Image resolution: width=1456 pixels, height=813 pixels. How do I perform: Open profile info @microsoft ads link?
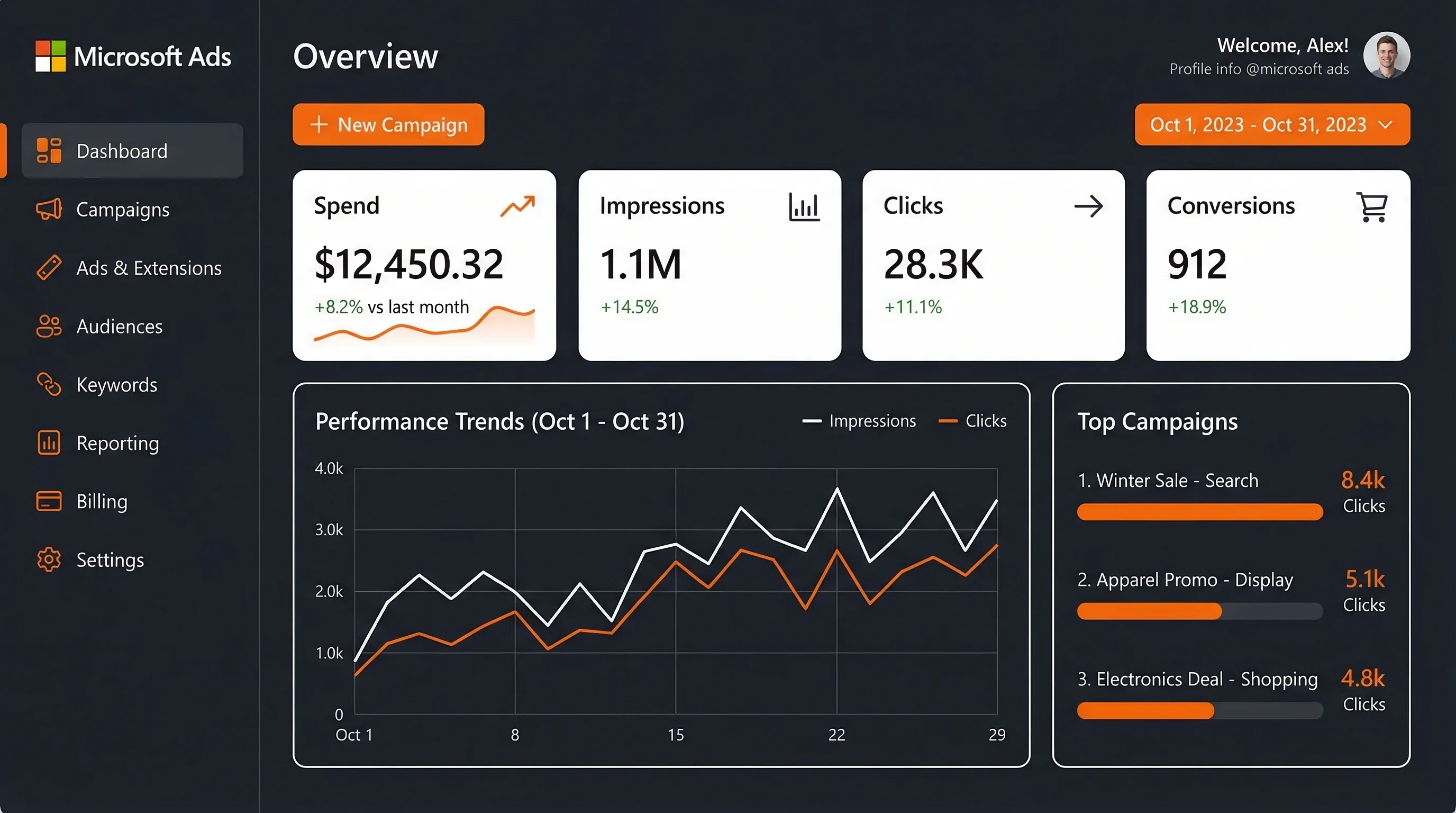[1258, 69]
